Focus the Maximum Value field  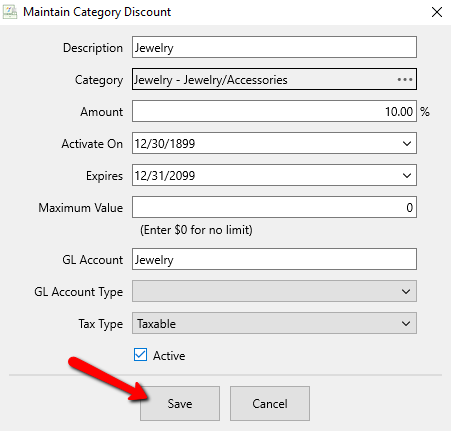coord(274,207)
